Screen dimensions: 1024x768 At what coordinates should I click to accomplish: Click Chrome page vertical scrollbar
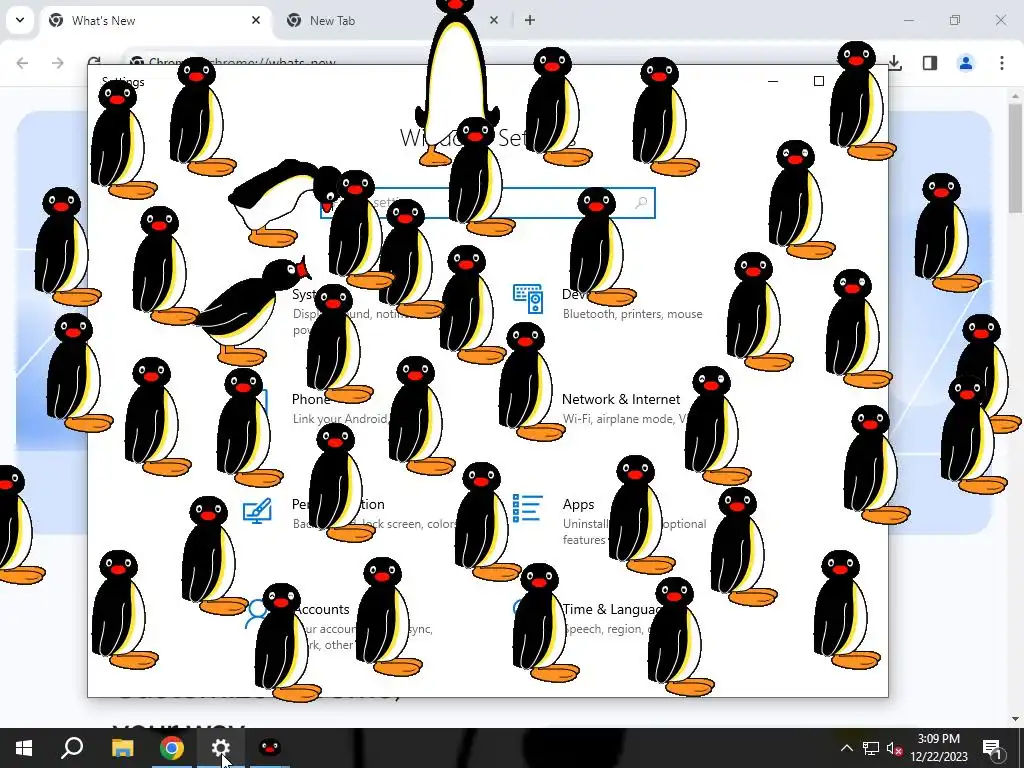[x=1015, y=159]
